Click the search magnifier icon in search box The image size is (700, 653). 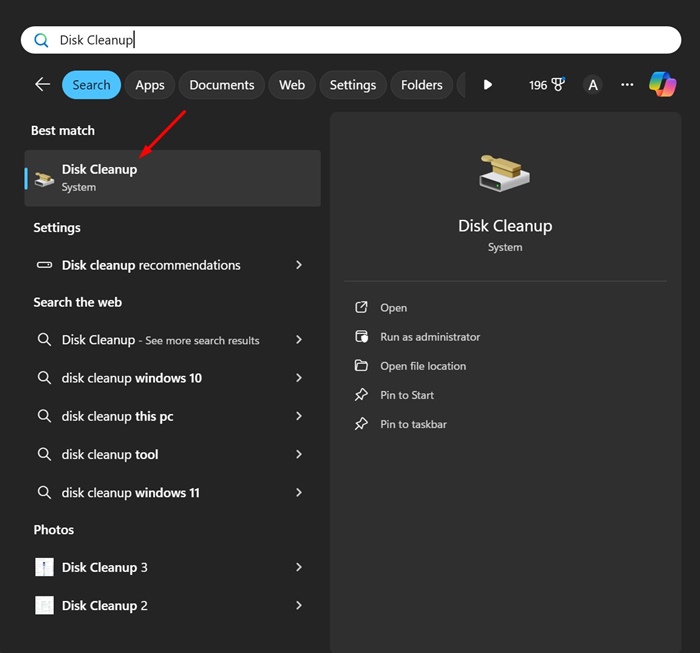tap(41, 40)
